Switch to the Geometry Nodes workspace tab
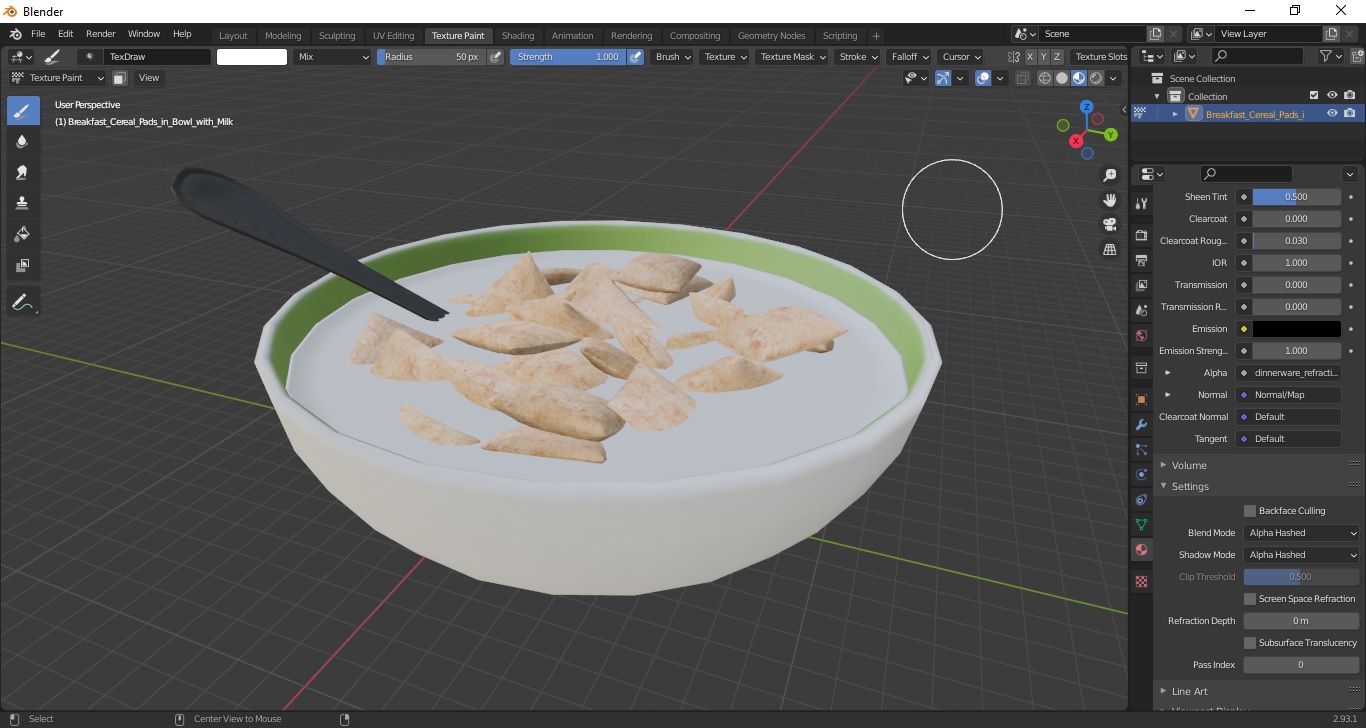 pyautogui.click(x=771, y=36)
